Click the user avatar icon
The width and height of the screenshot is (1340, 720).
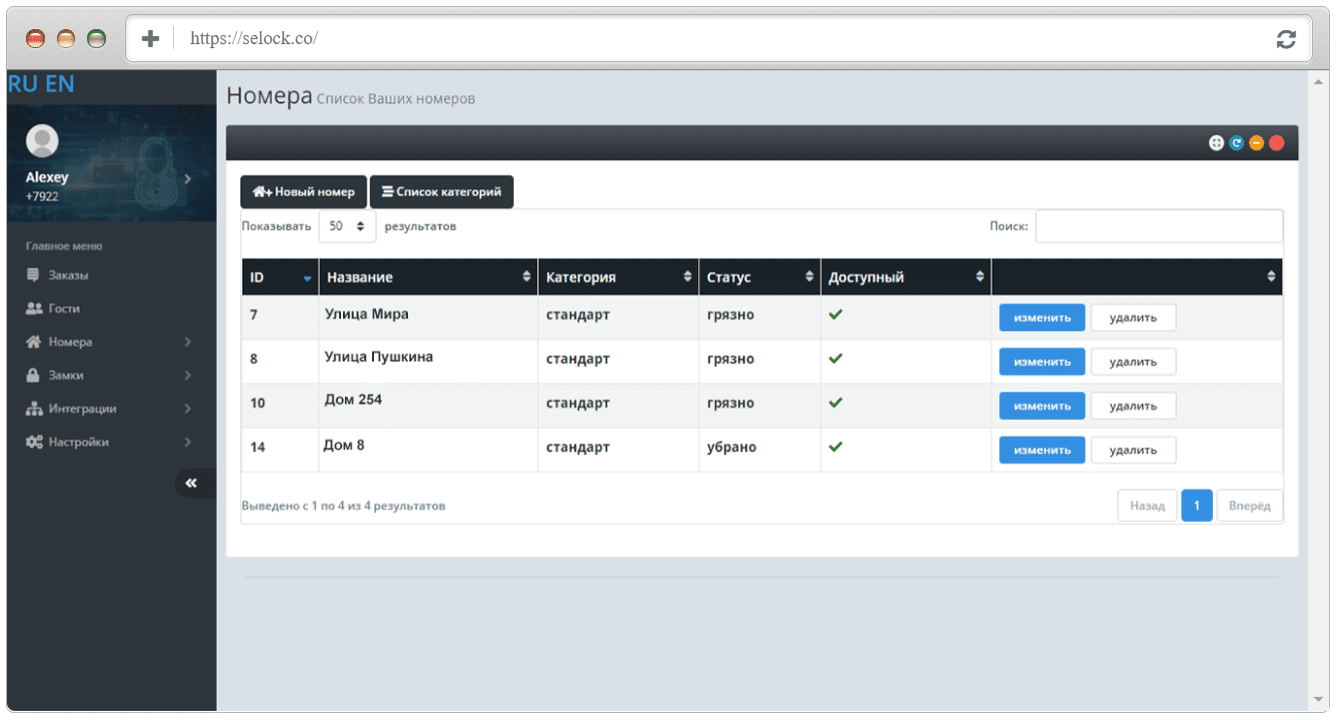point(42,141)
